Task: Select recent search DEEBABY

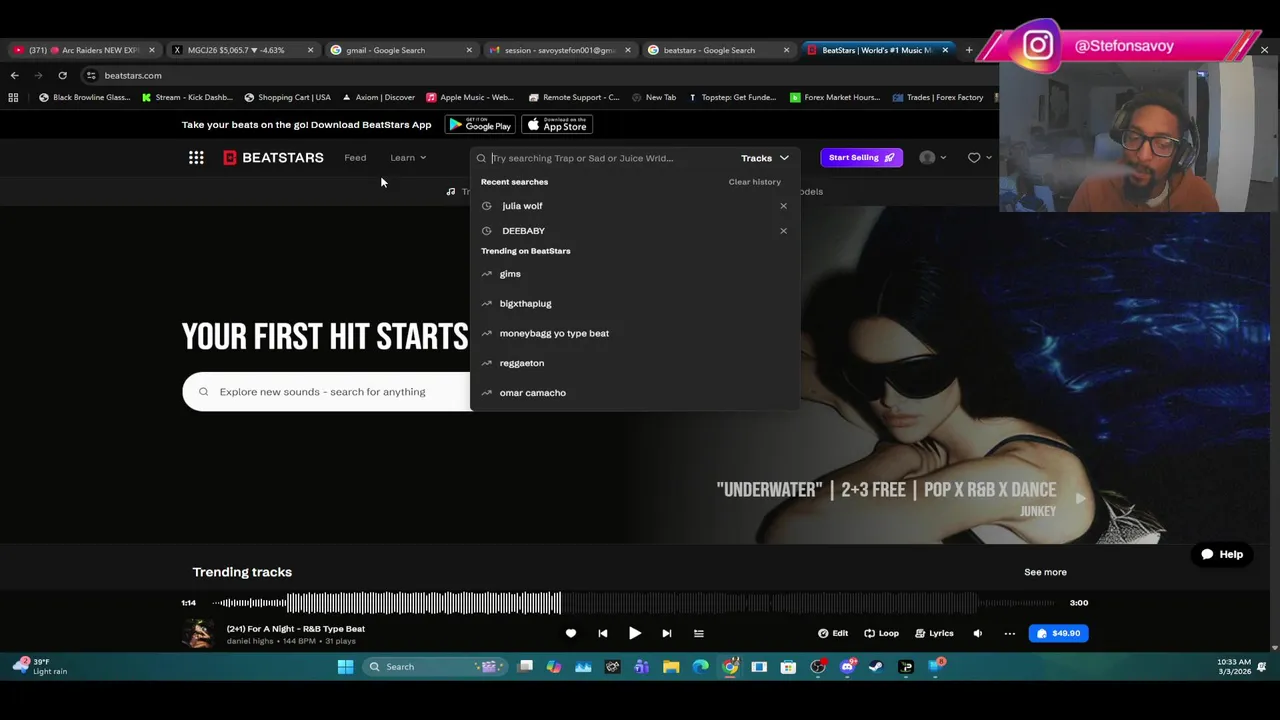Action: pyautogui.click(x=523, y=231)
